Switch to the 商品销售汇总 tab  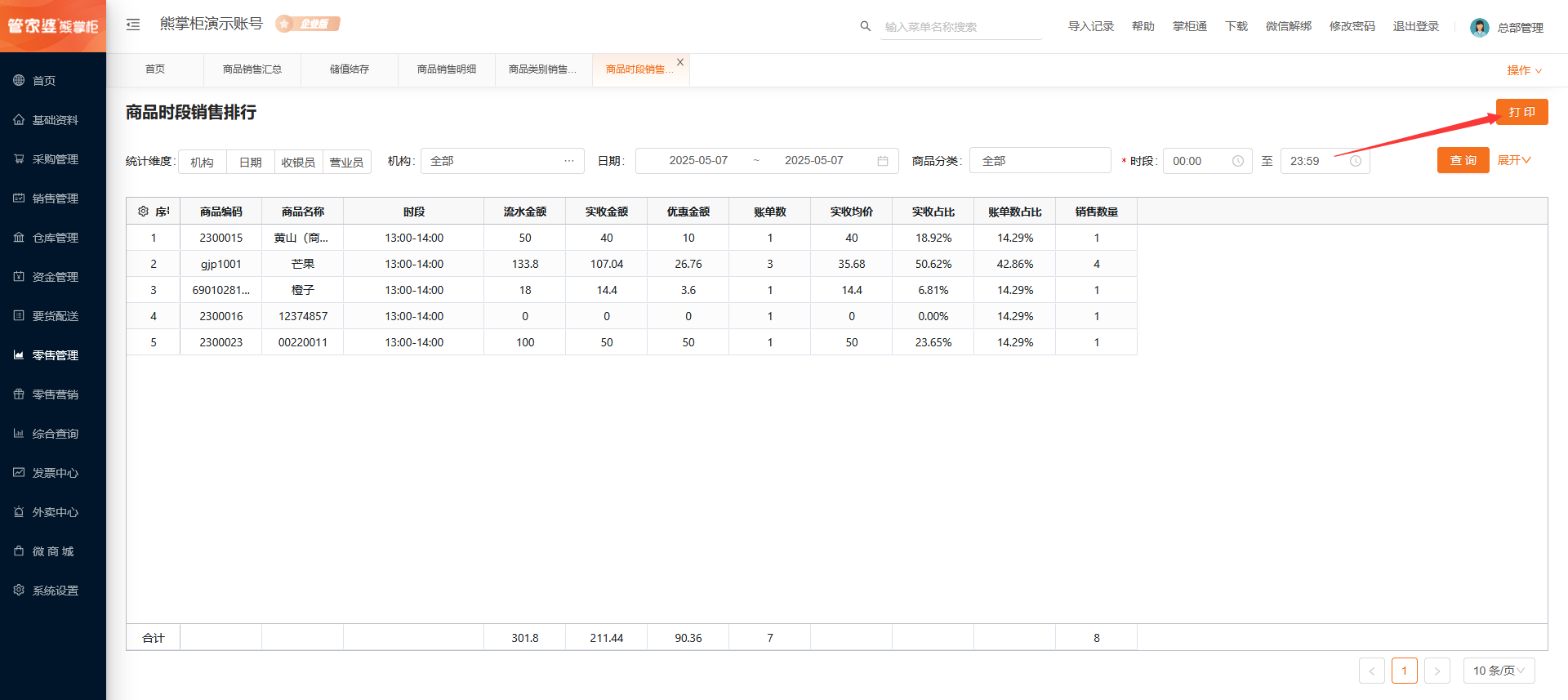coord(252,69)
